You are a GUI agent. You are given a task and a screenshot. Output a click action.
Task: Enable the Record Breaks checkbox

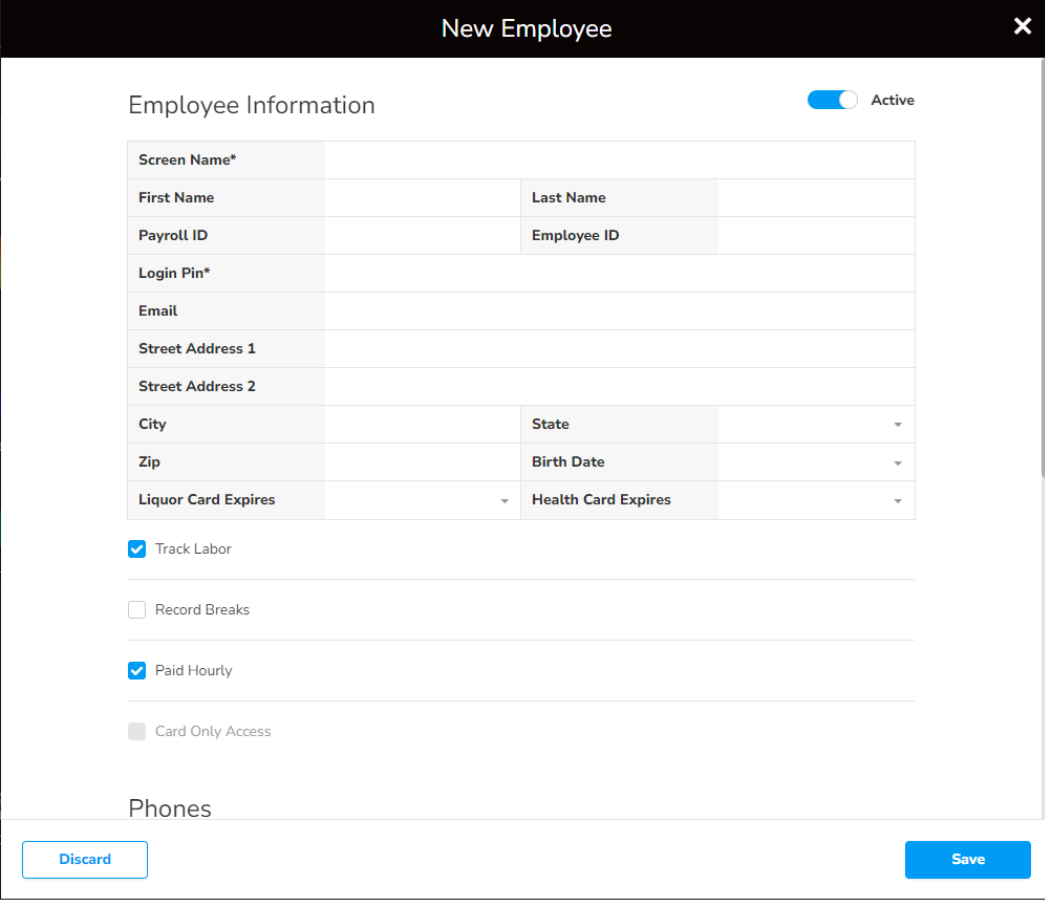tap(137, 610)
